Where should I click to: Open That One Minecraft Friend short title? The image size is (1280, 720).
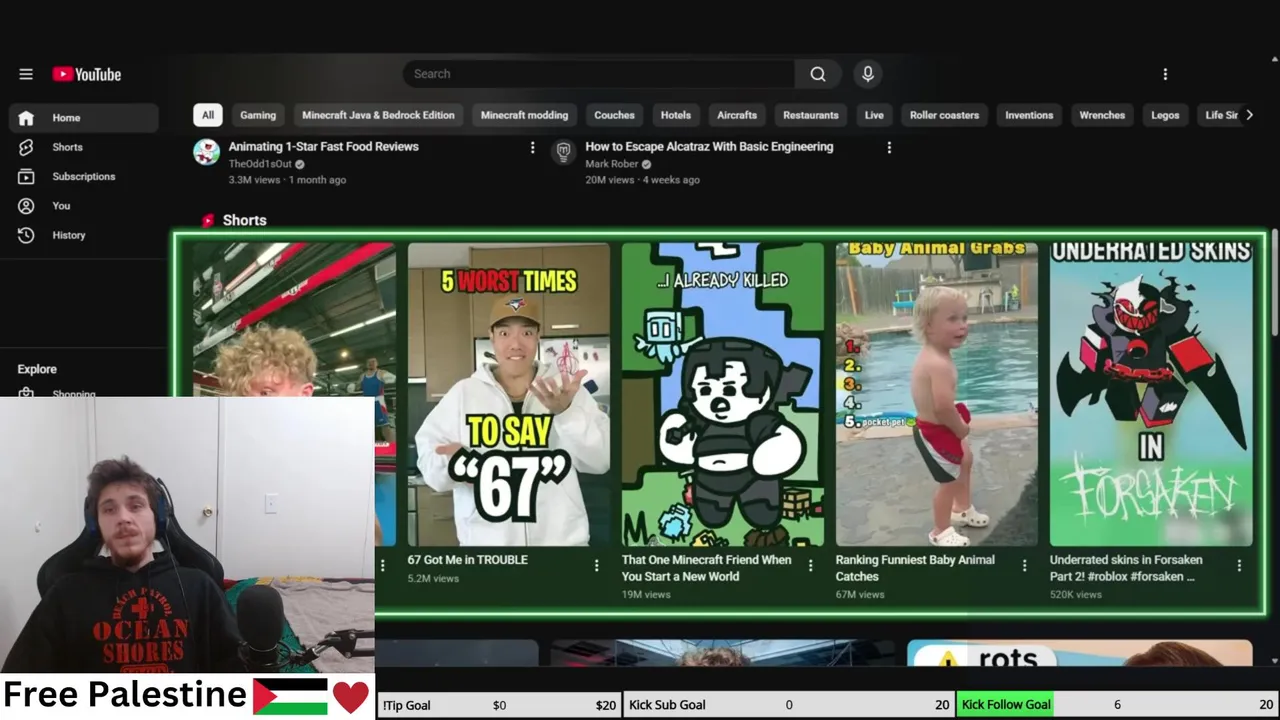(706, 568)
